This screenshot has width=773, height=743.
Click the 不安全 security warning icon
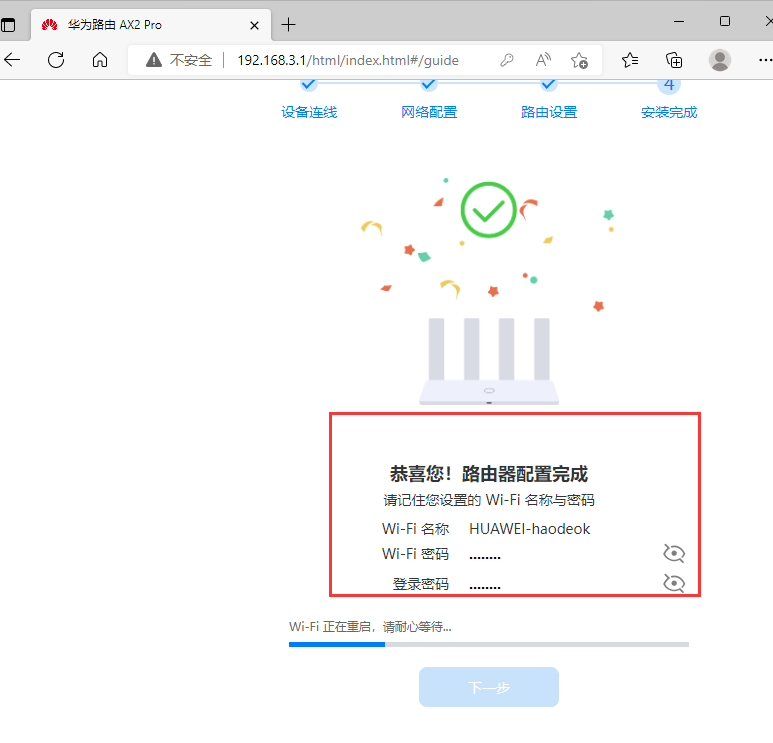pyautogui.click(x=154, y=60)
